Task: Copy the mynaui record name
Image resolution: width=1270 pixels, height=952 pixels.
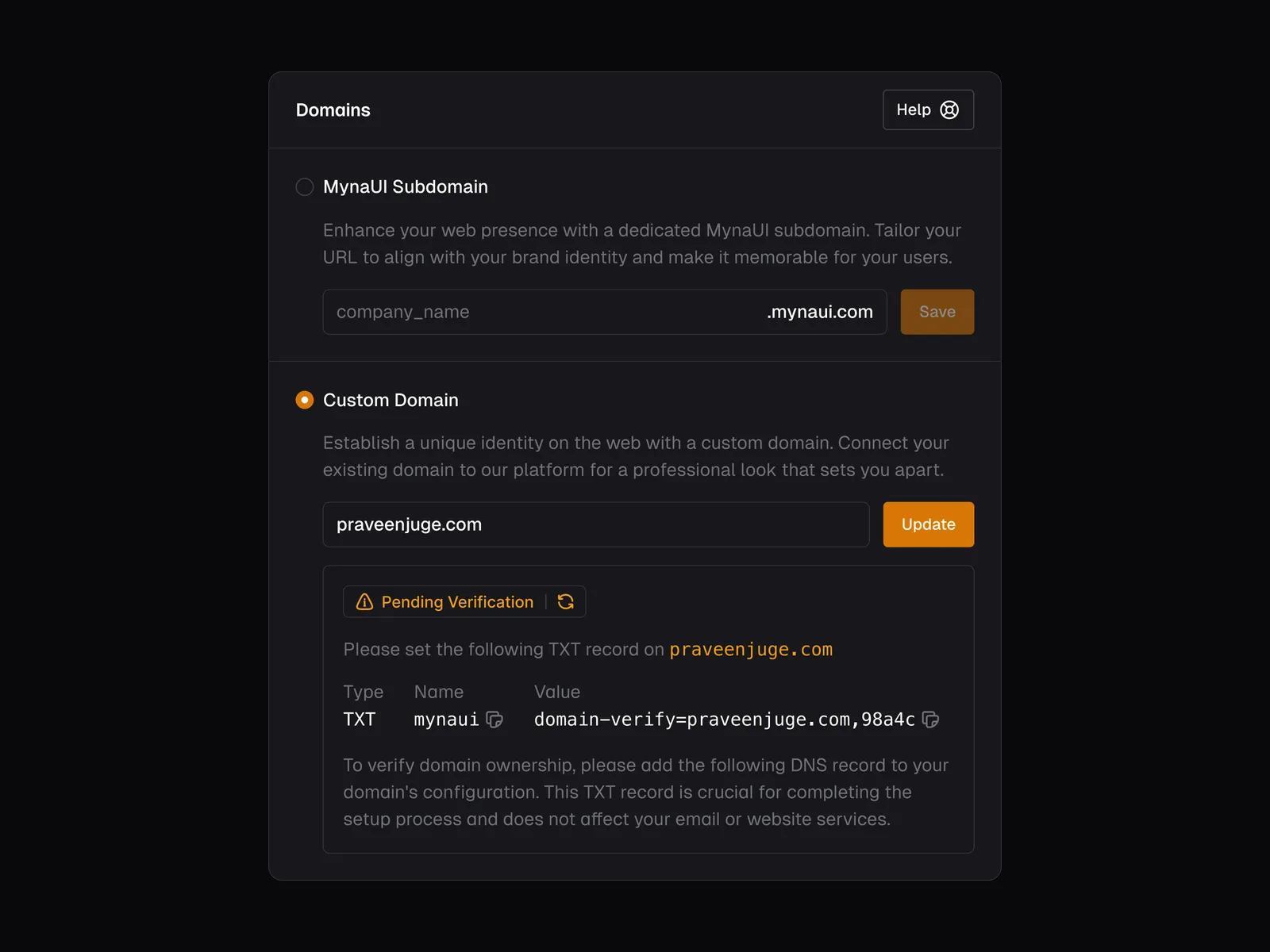Action: pos(495,720)
